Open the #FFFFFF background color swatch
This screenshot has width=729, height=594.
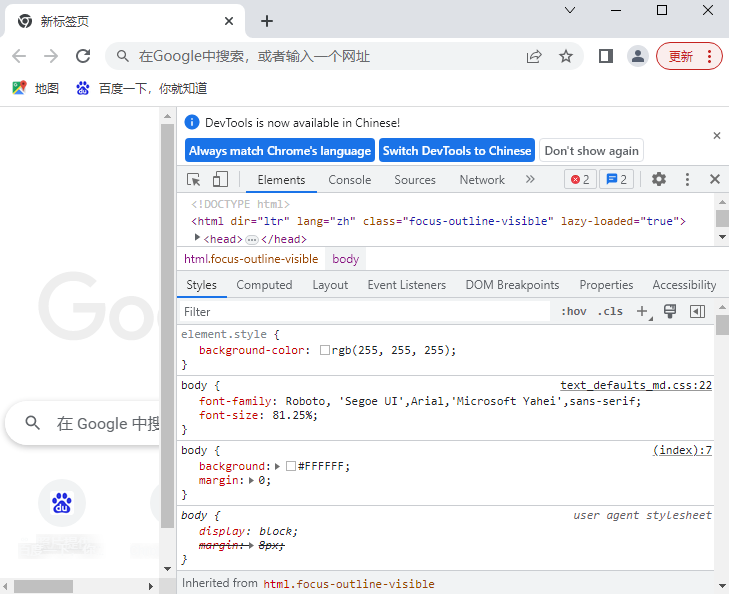[x=291, y=466]
